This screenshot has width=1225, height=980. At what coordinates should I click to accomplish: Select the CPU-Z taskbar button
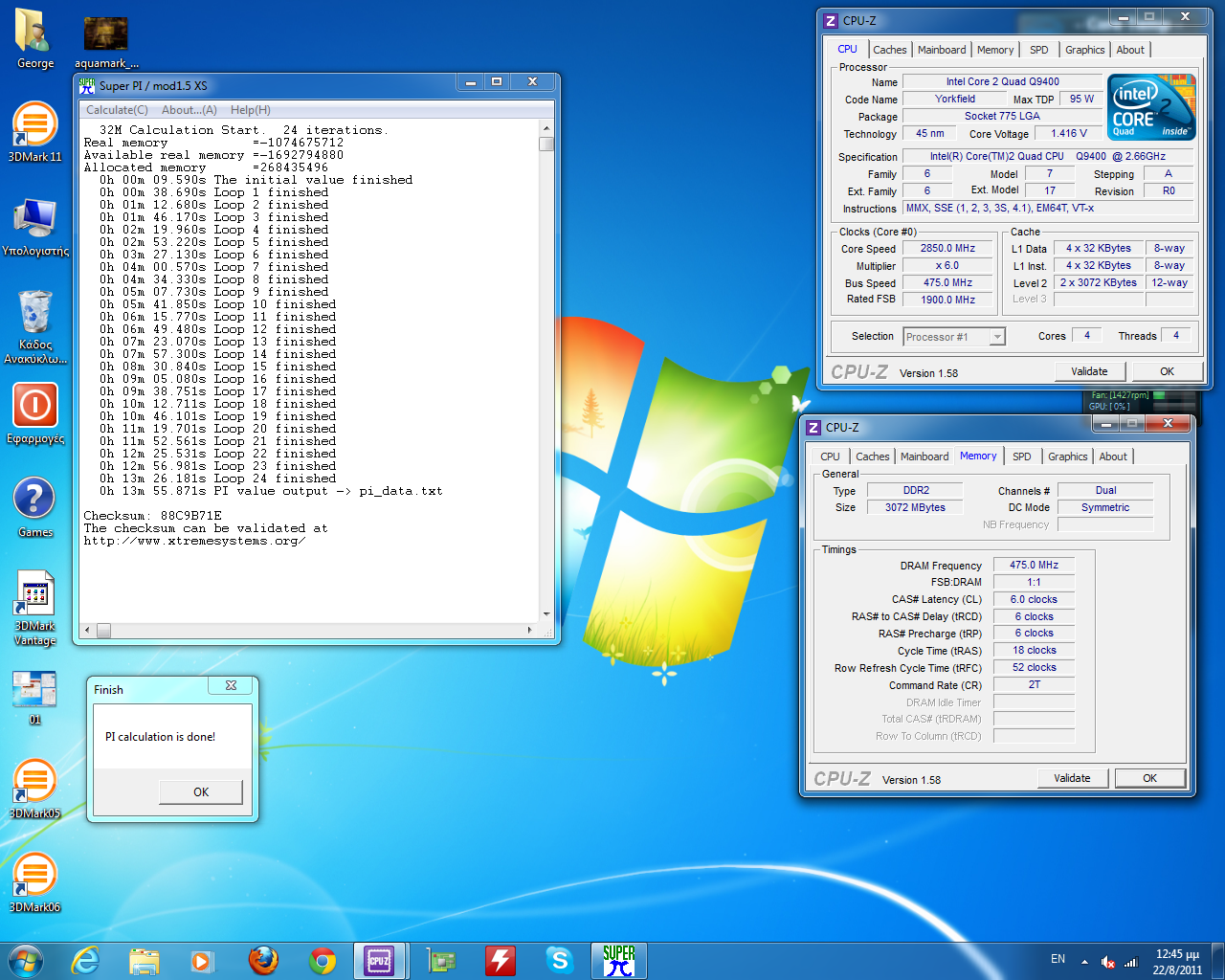click(x=380, y=961)
